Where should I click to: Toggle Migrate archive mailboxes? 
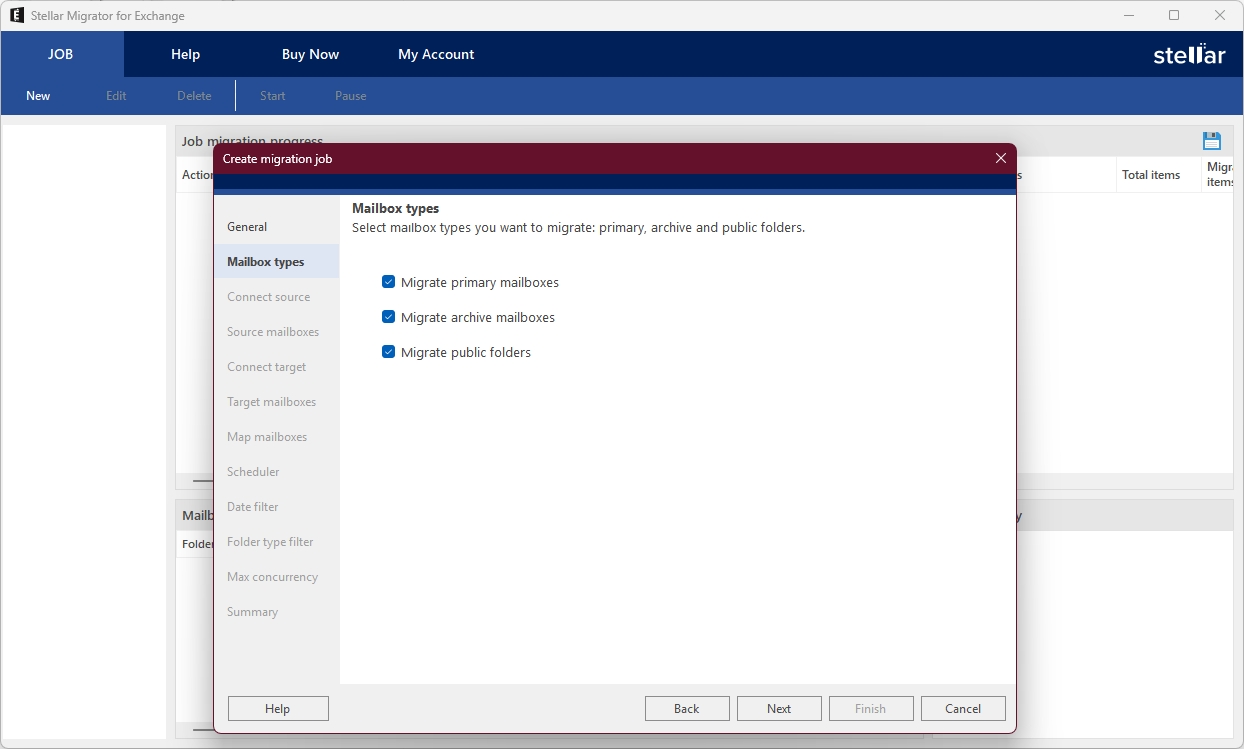388,317
